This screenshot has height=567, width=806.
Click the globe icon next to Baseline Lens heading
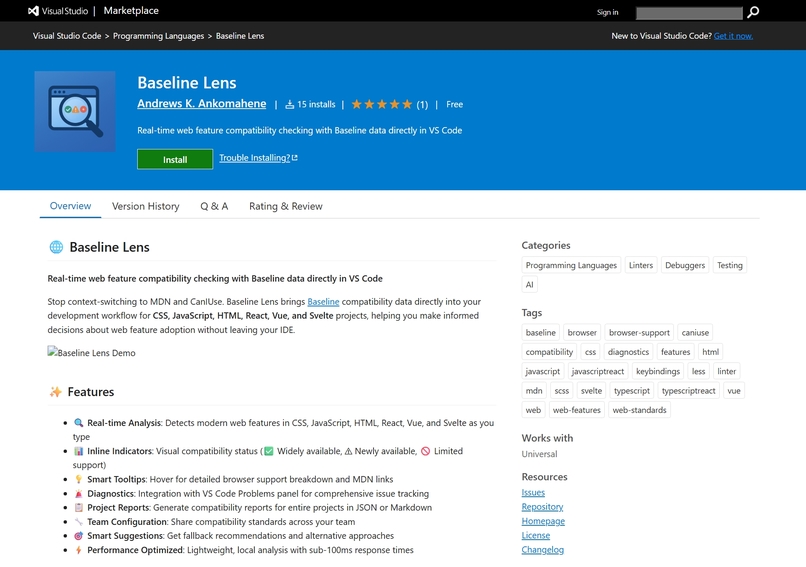[x=56, y=247]
